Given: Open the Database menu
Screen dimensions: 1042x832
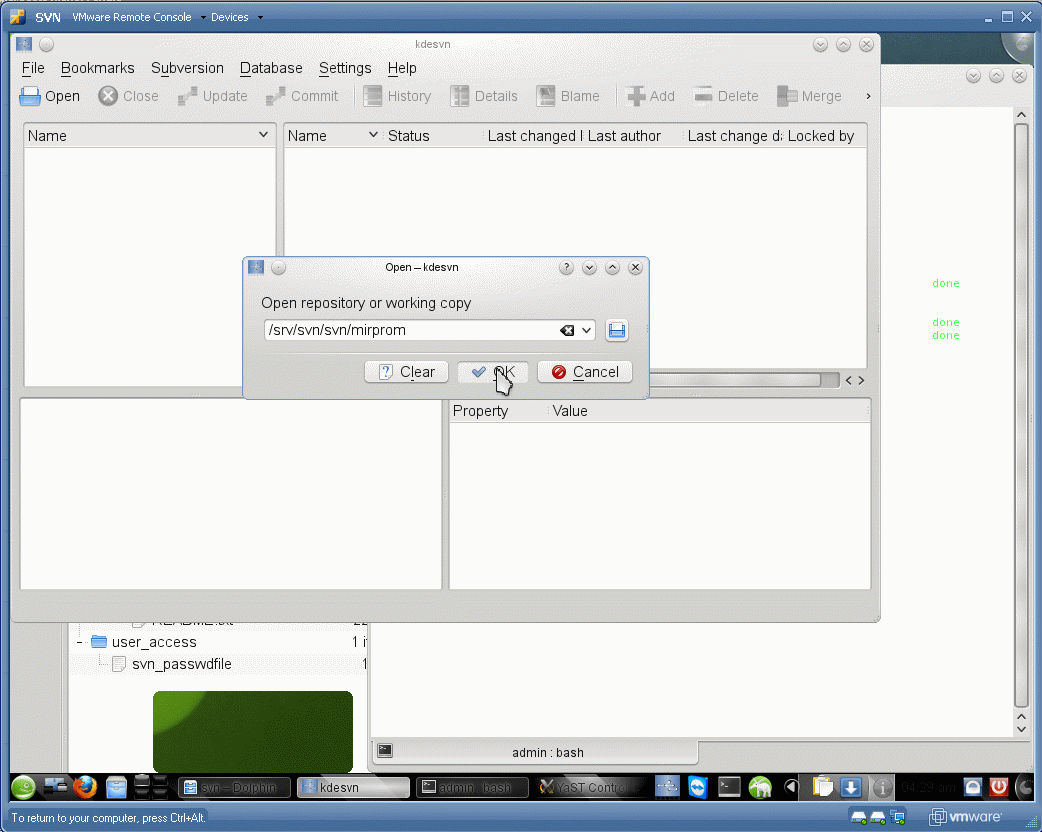Looking at the screenshot, I should pyautogui.click(x=271, y=68).
